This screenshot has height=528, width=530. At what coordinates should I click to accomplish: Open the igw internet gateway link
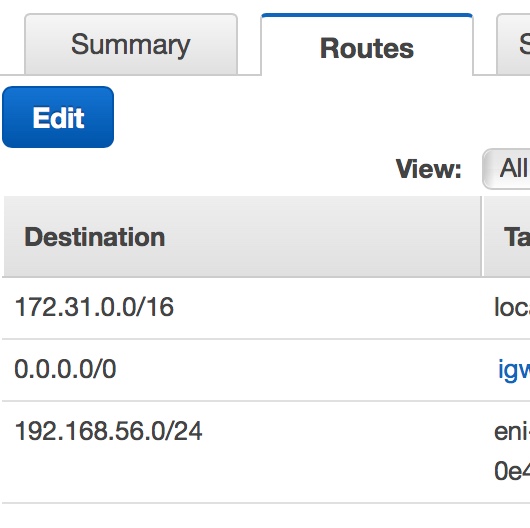[x=514, y=370]
